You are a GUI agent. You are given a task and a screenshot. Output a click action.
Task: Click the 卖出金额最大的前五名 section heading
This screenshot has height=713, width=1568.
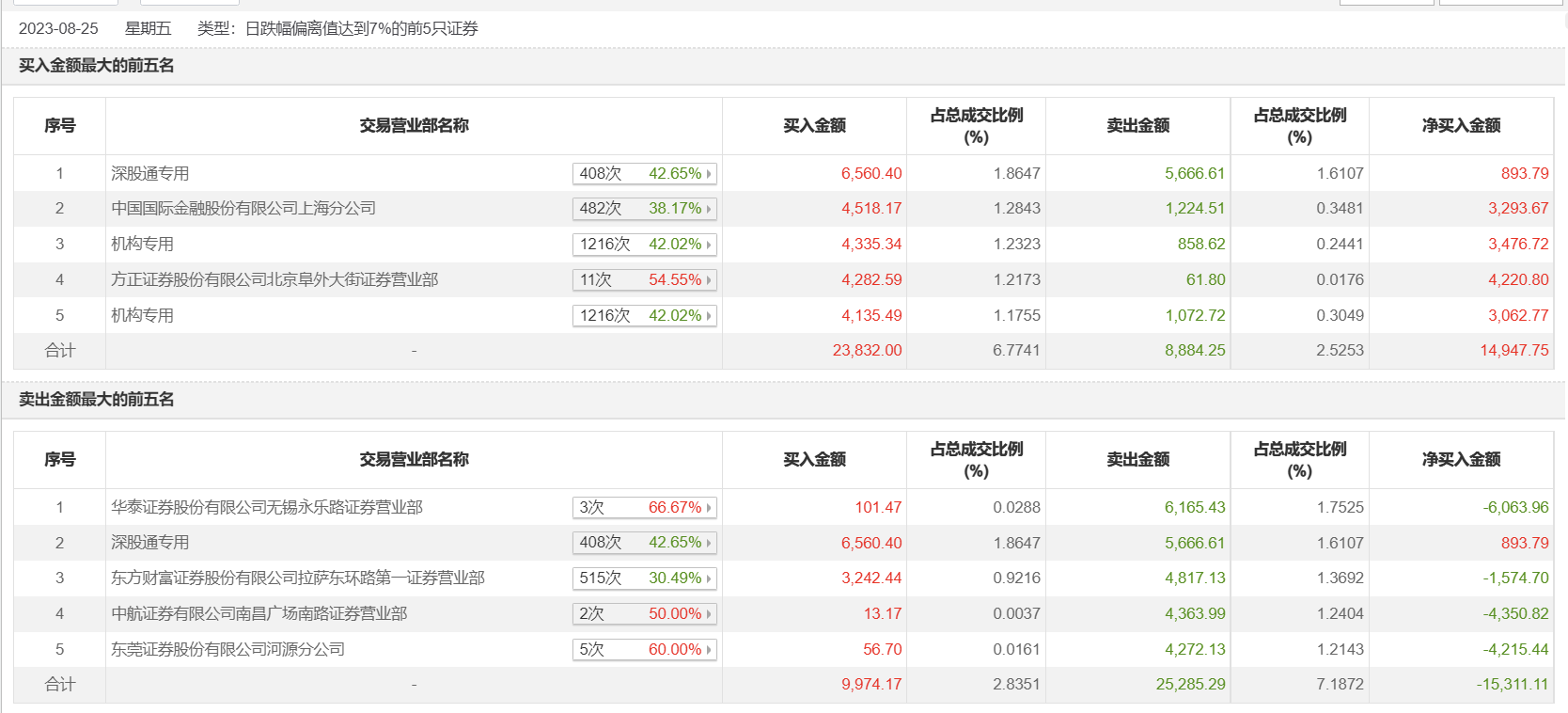97,400
